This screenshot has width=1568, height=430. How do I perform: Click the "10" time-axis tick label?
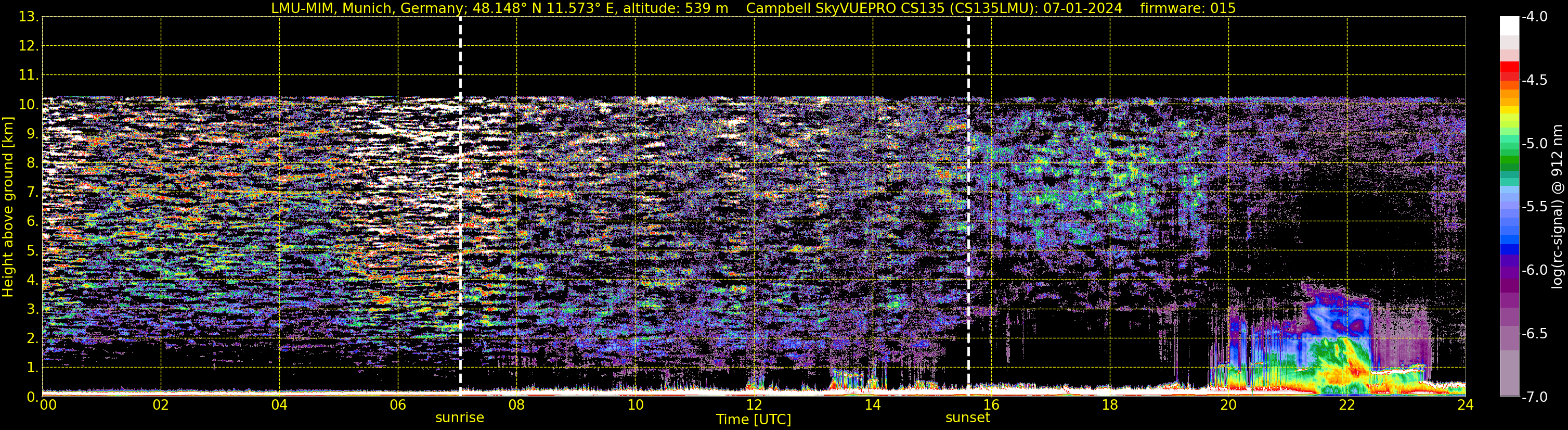click(636, 405)
